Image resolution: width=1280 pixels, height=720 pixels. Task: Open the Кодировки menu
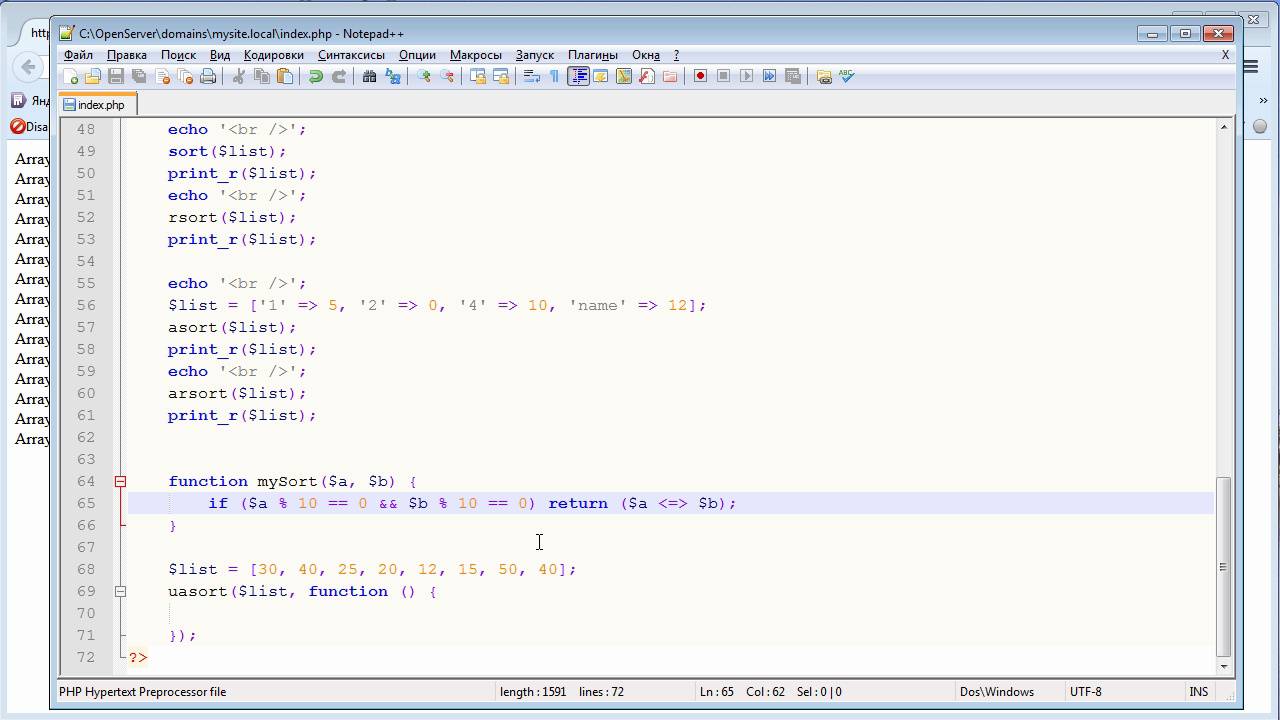[273, 55]
